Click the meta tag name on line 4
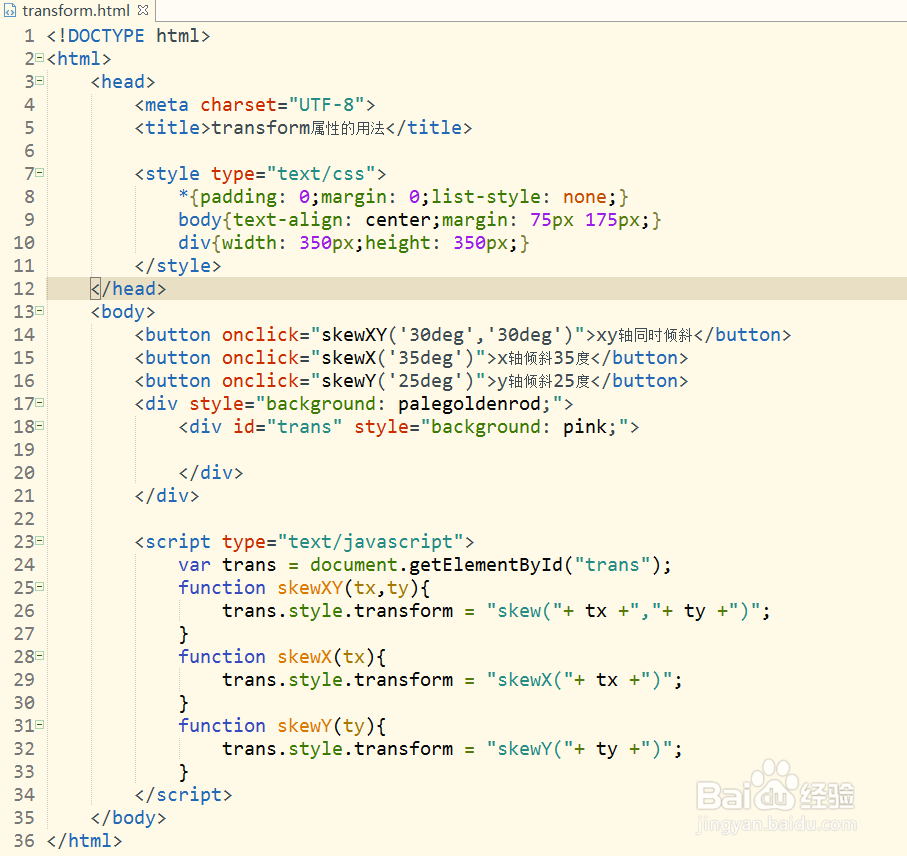 (x=167, y=105)
